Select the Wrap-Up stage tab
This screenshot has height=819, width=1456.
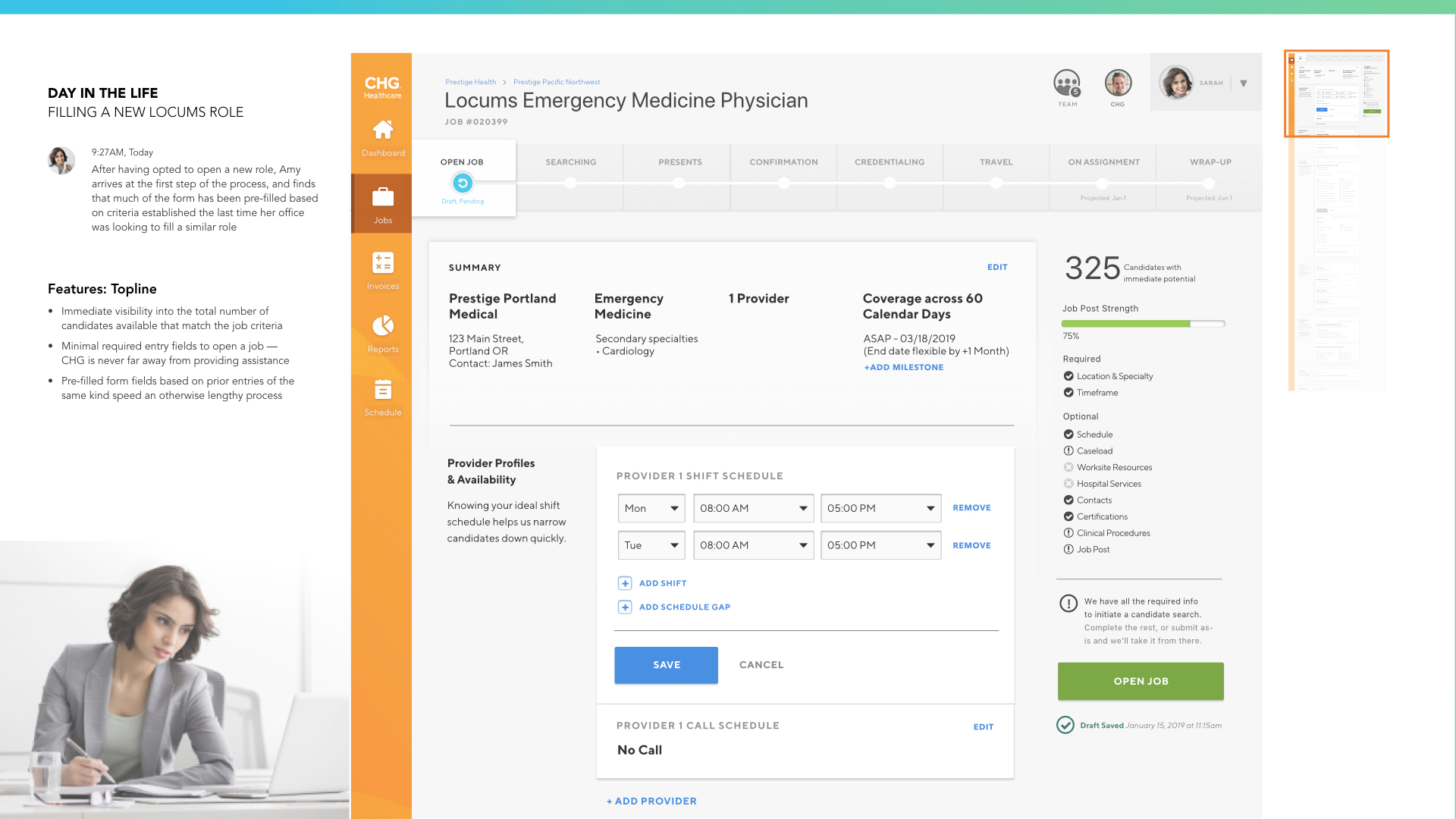pos(1210,177)
